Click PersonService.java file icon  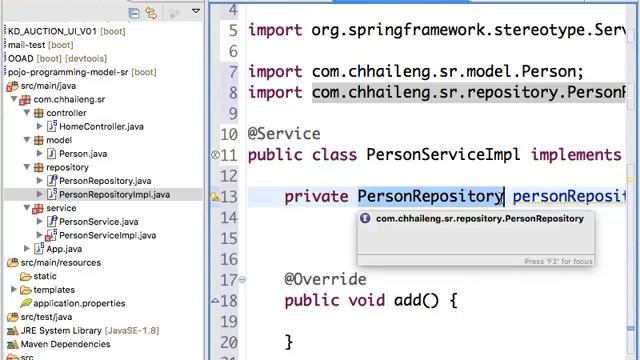click(52, 221)
